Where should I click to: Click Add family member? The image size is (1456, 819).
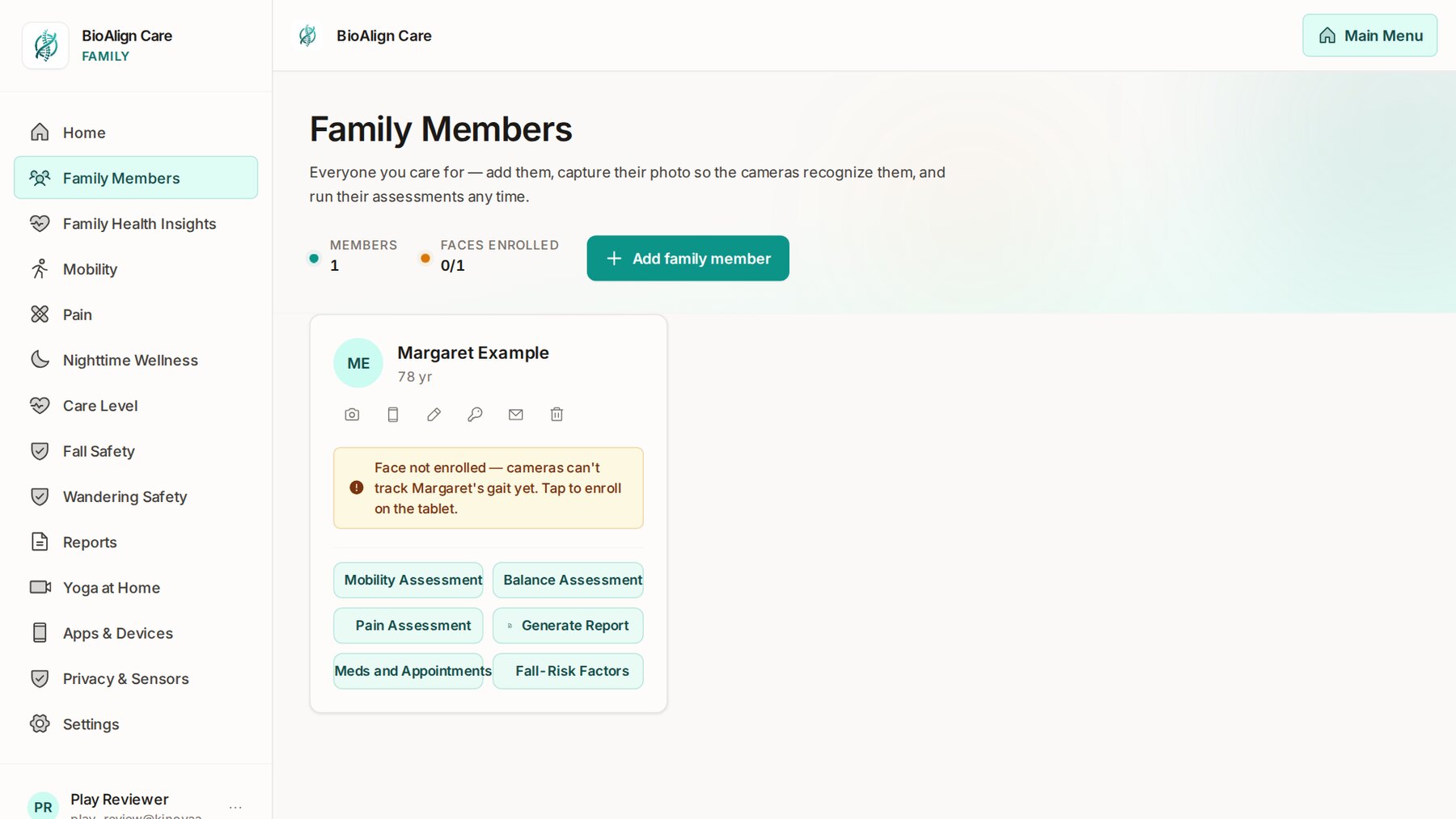tap(688, 259)
